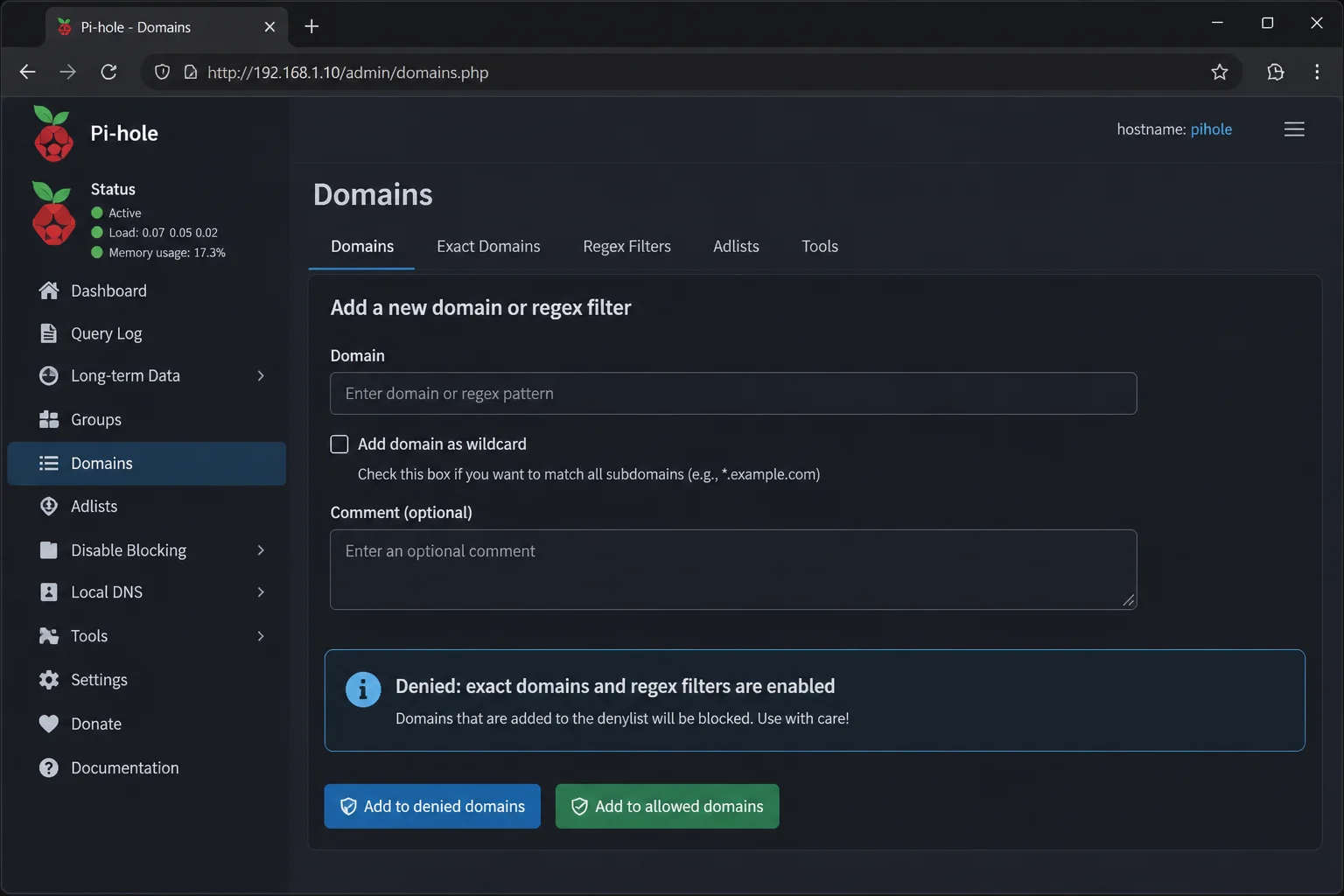The height and width of the screenshot is (896, 1344).
Task: Minimize the browser window
Action: (1217, 23)
